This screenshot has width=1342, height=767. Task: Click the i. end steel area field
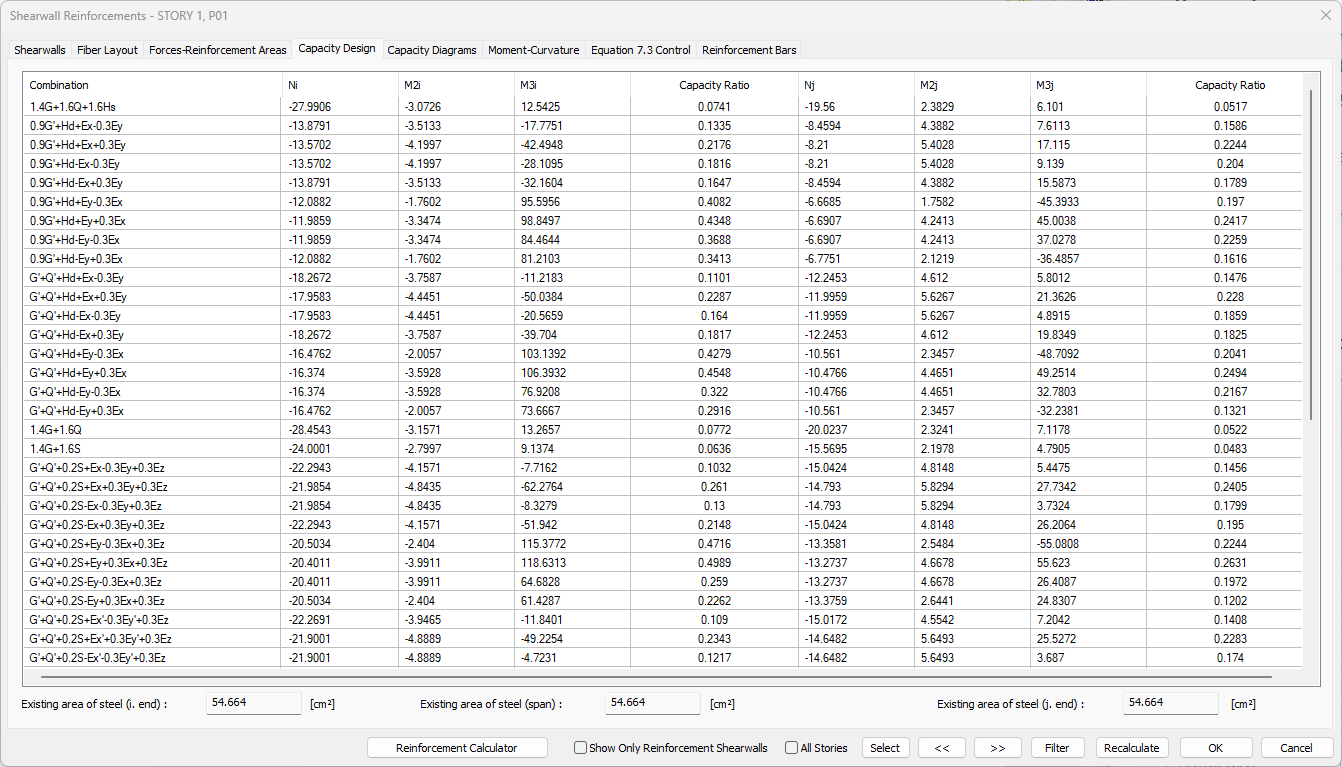click(x=254, y=703)
